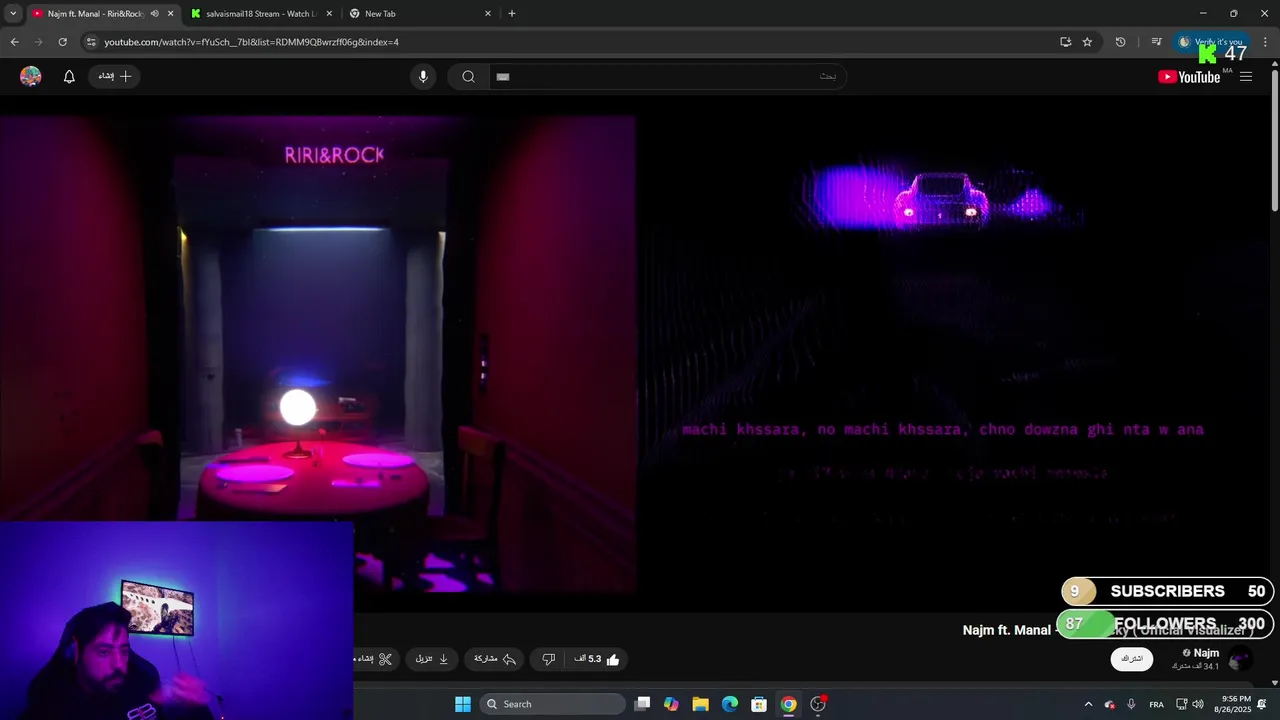
Task: Create a clip with scissors icon
Action: coord(376,659)
